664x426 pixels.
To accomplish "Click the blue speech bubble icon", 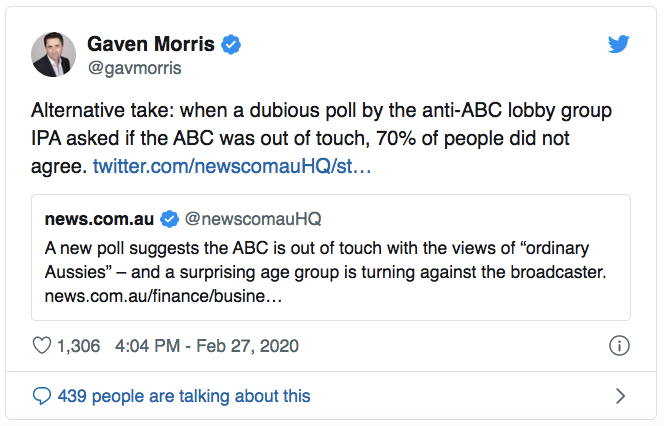I will click(x=42, y=396).
